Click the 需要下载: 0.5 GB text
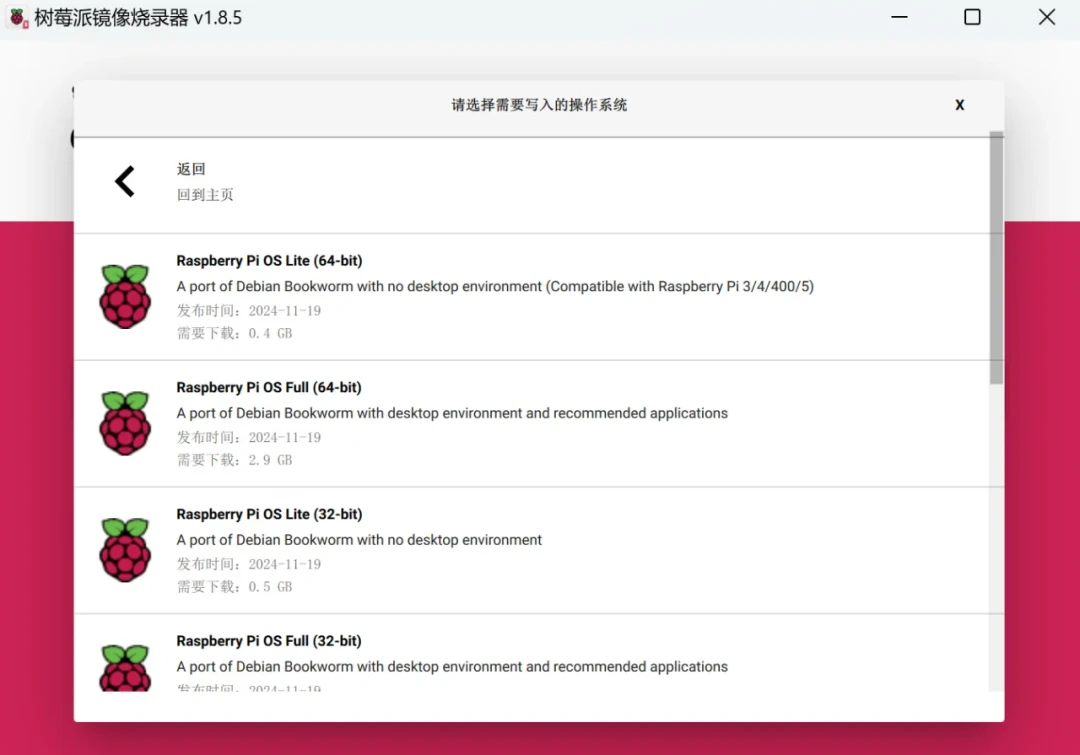 click(234, 587)
